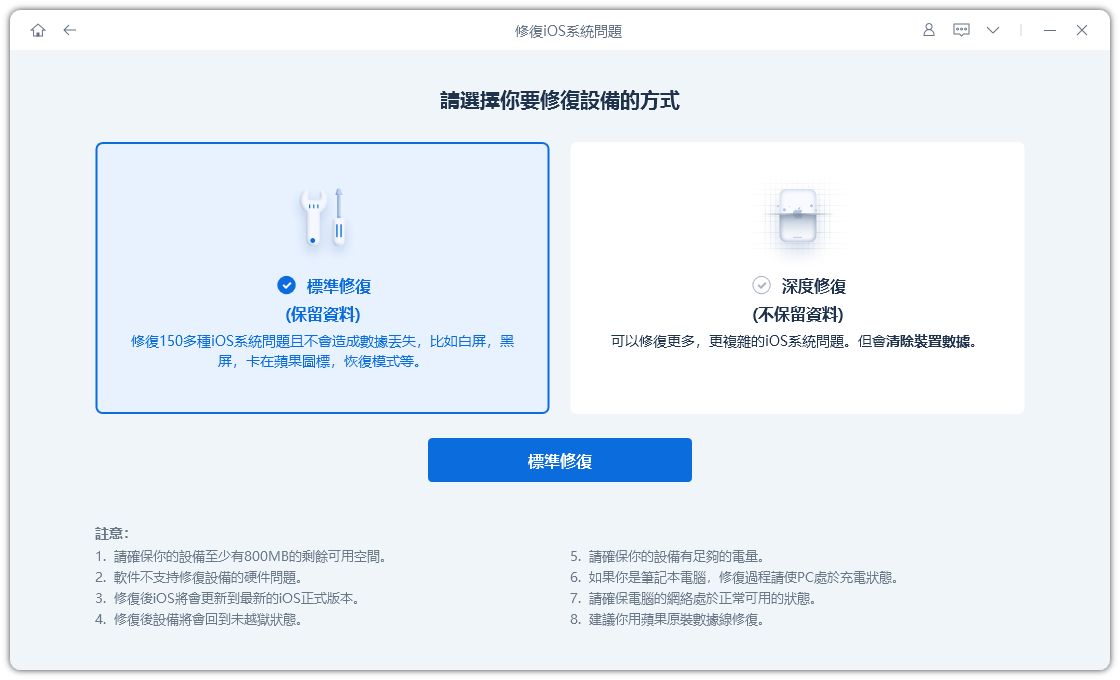Click the 可以修復更多 description text
This screenshot has width=1120, height=680.
pyautogui.click(x=794, y=341)
